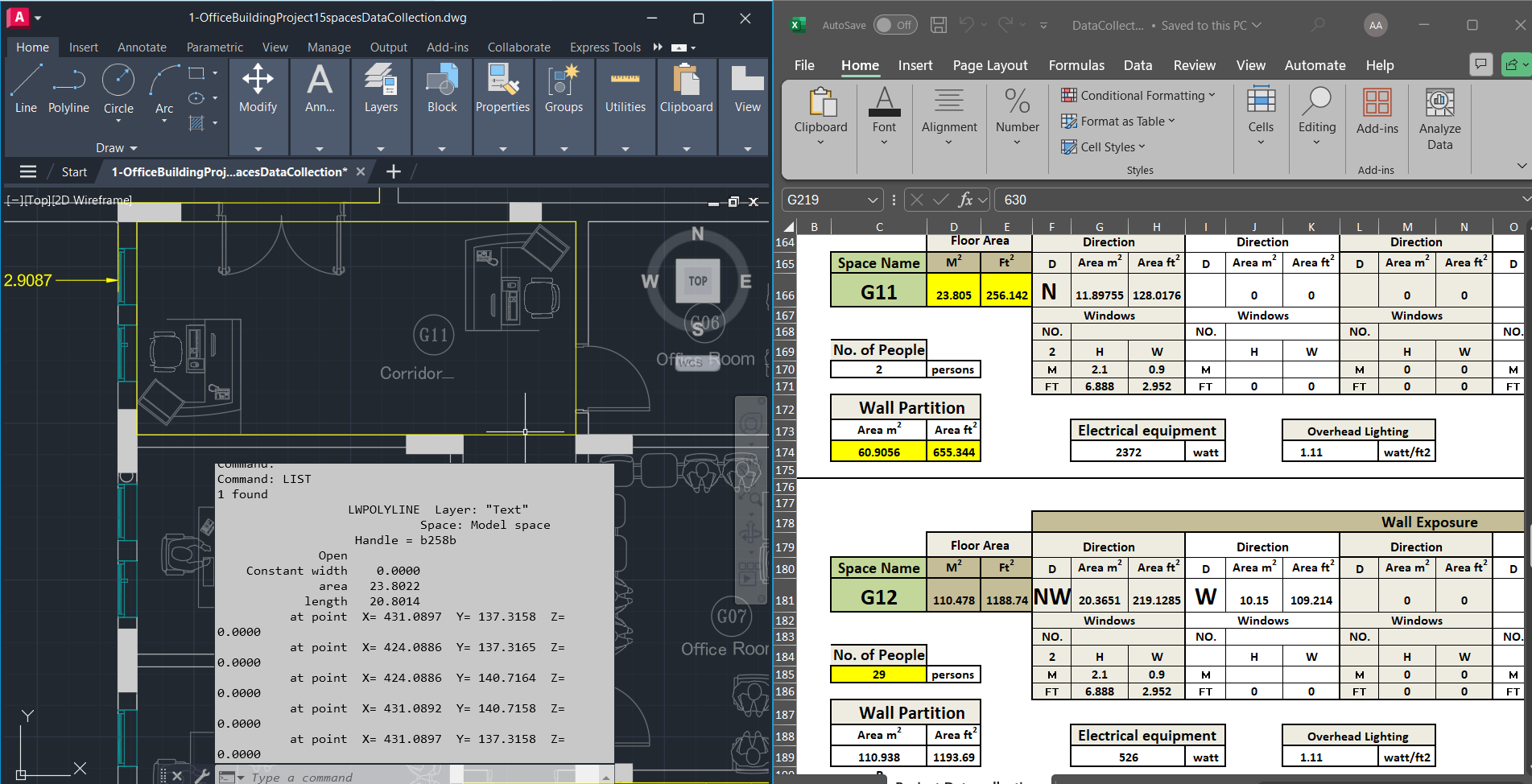
Task: Open the Utilities panel
Action: click(626, 107)
